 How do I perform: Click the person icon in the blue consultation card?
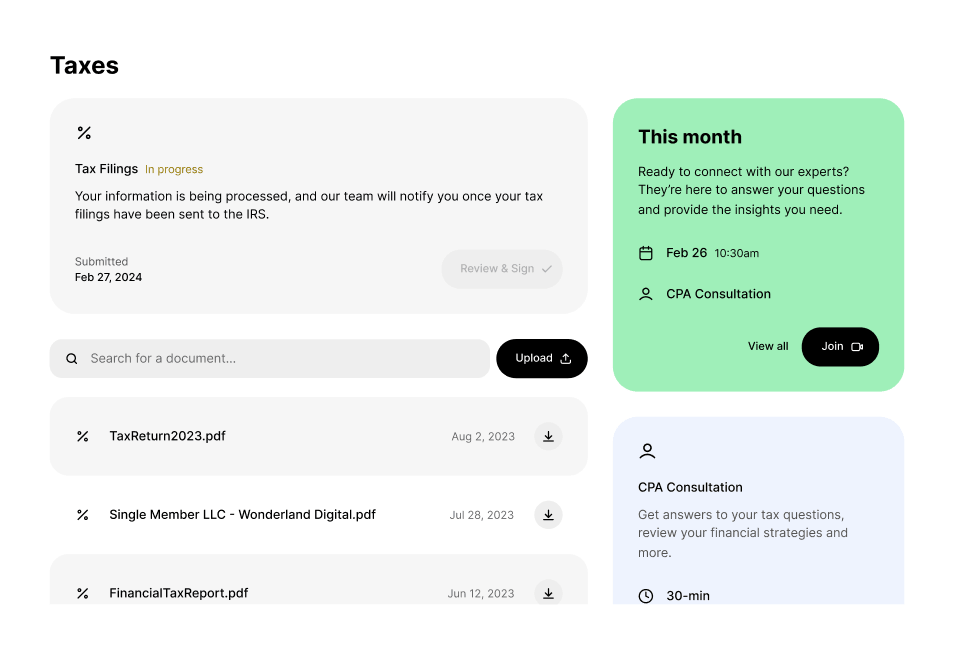647,451
